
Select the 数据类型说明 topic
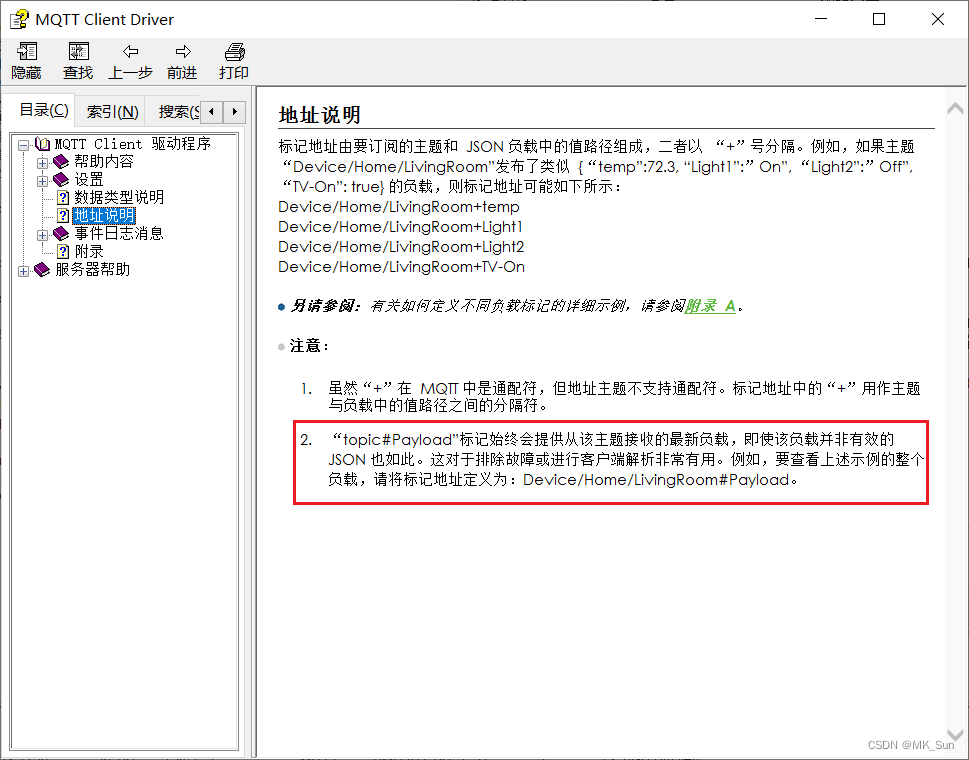click(119, 198)
